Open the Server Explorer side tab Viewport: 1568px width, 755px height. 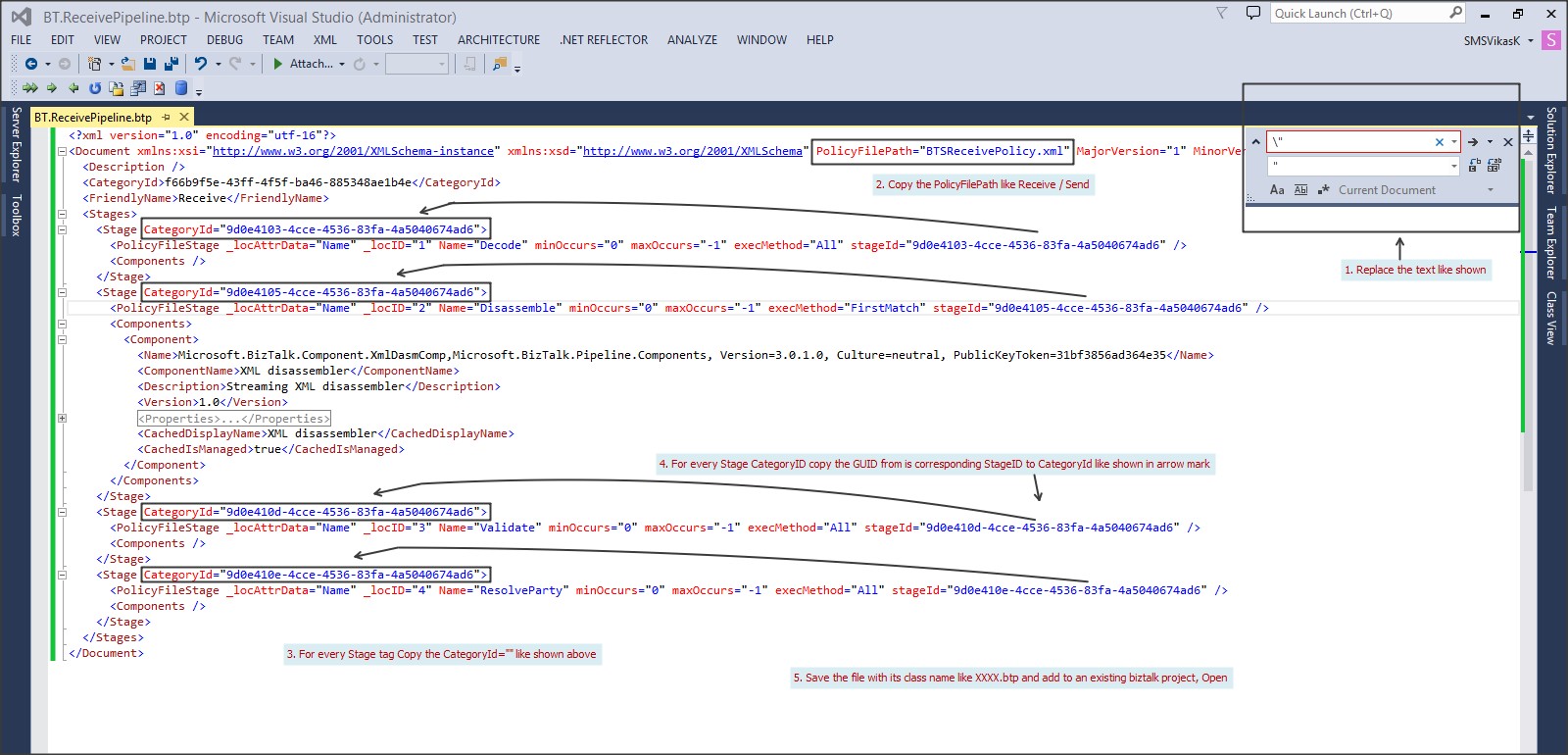16,145
